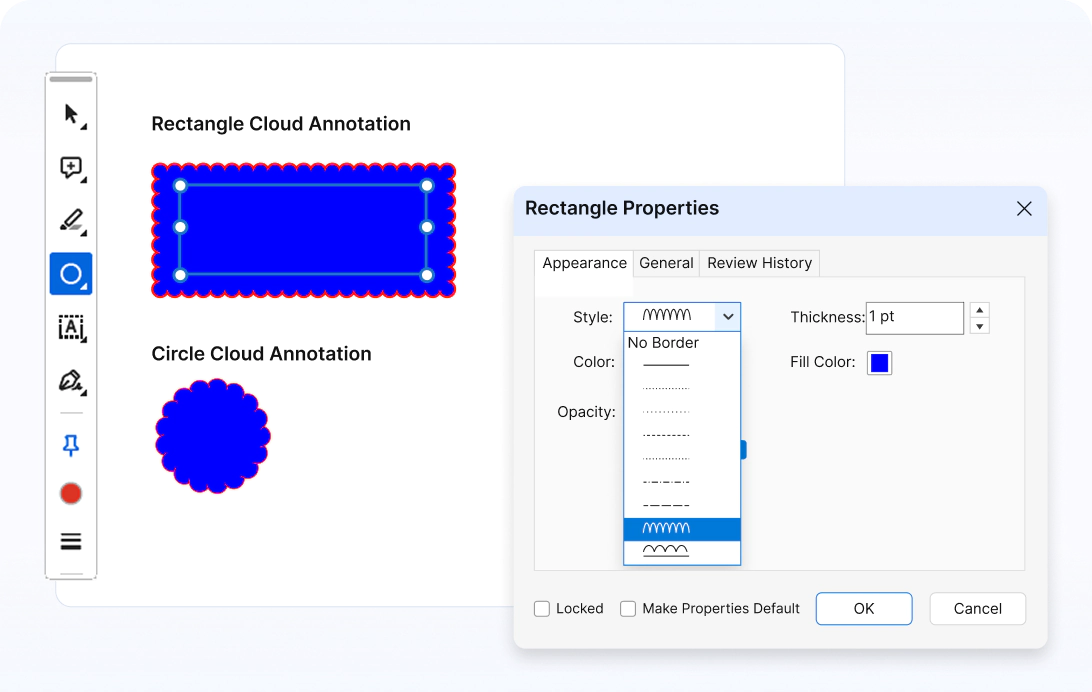The image size is (1092, 692).
Task: Click the top-left handle of rectangle annotation
Action: [180, 186]
